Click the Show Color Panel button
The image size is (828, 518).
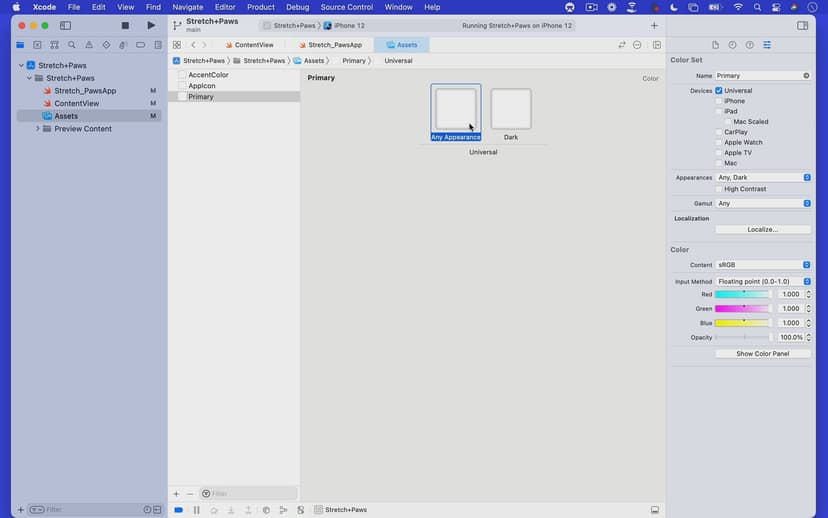pos(763,354)
